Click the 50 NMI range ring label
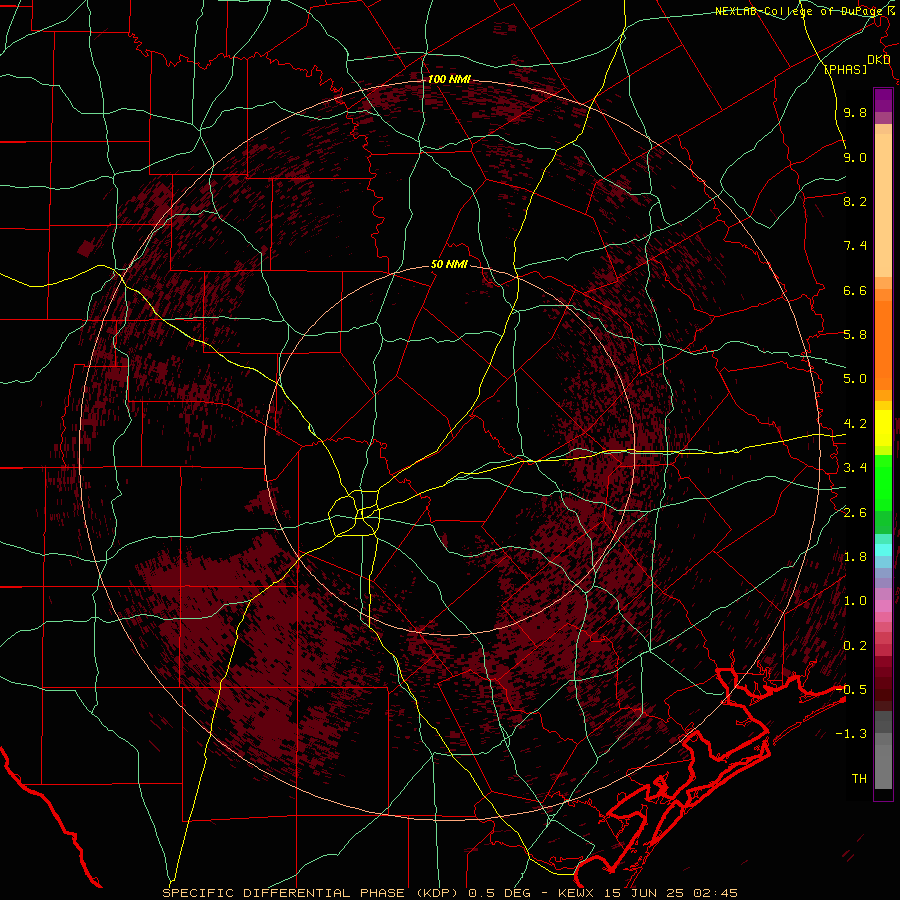The height and width of the screenshot is (900, 900). [449, 265]
